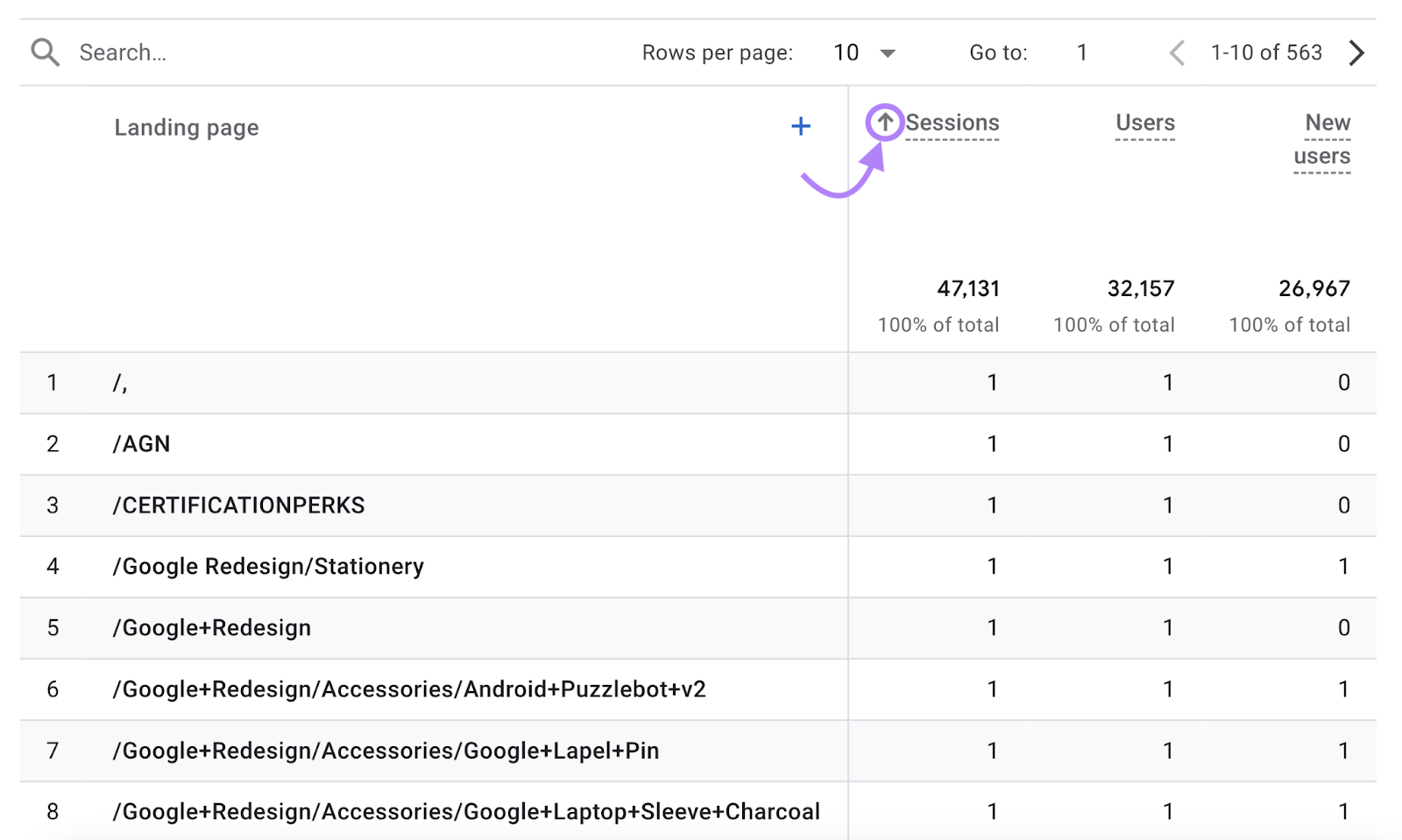Screen dimensions: 1402x840
Task: Sort by New users column header
Action: coord(1323,139)
